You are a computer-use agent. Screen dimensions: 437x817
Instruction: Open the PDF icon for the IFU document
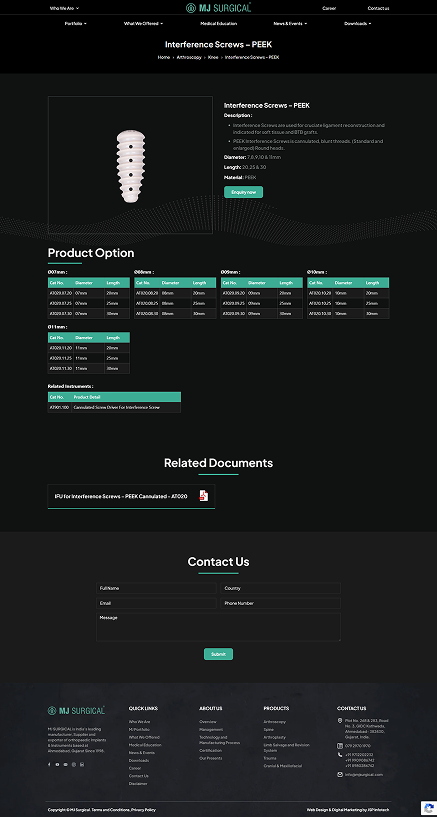click(204, 496)
